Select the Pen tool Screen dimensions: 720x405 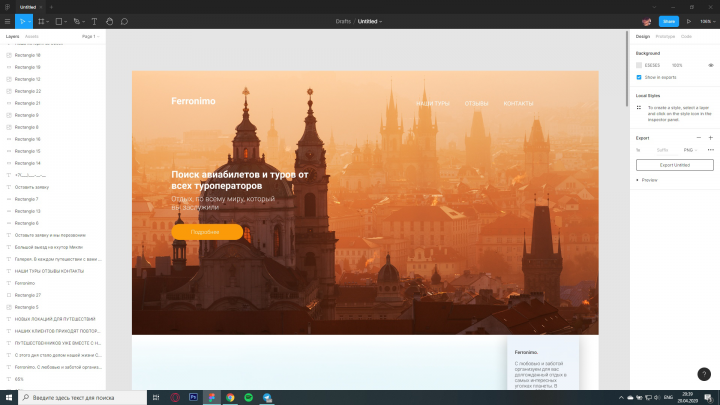pyautogui.click(x=77, y=22)
